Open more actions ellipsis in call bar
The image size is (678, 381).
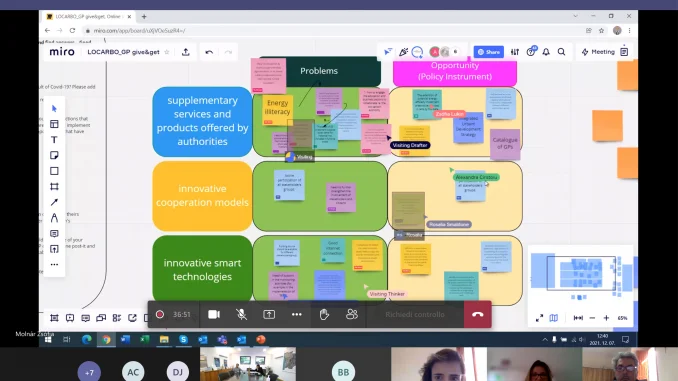pyautogui.click(x=297, y=314)
